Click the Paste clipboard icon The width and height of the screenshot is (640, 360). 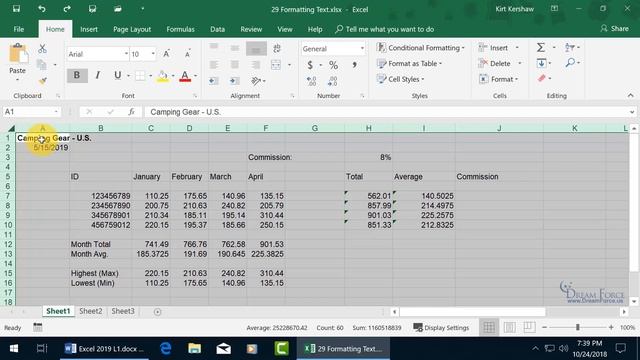tap(18, 54)
